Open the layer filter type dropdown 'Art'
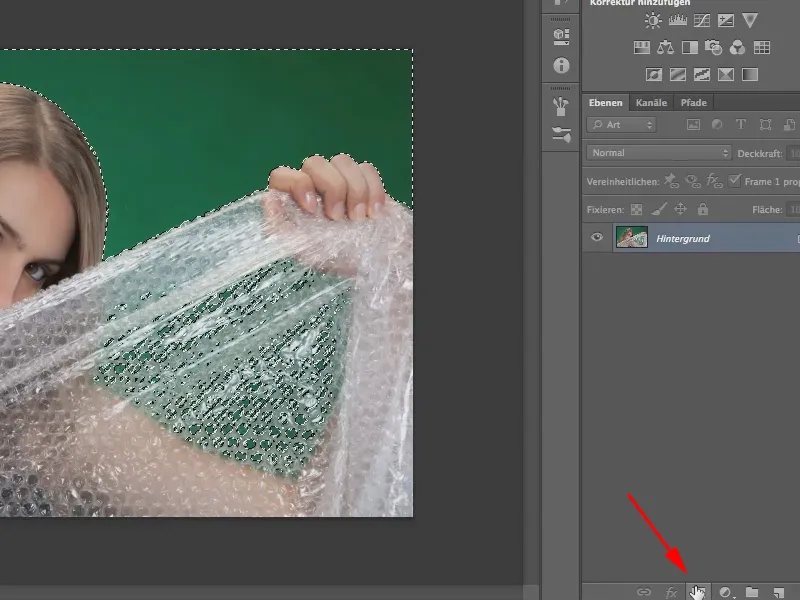 pyautogui.click(x=621, y=124)
